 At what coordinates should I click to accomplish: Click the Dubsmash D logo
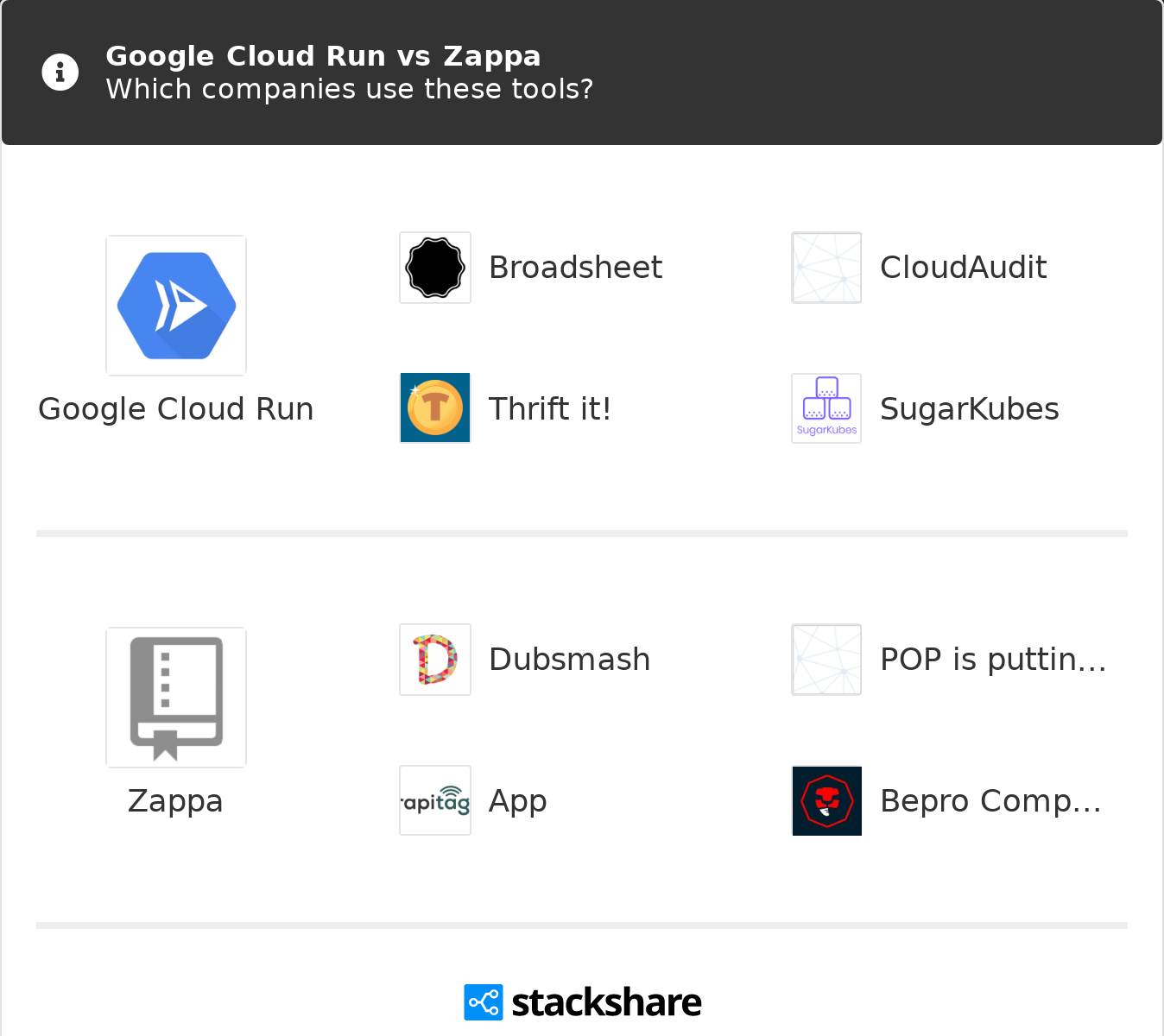click(435, 660)
